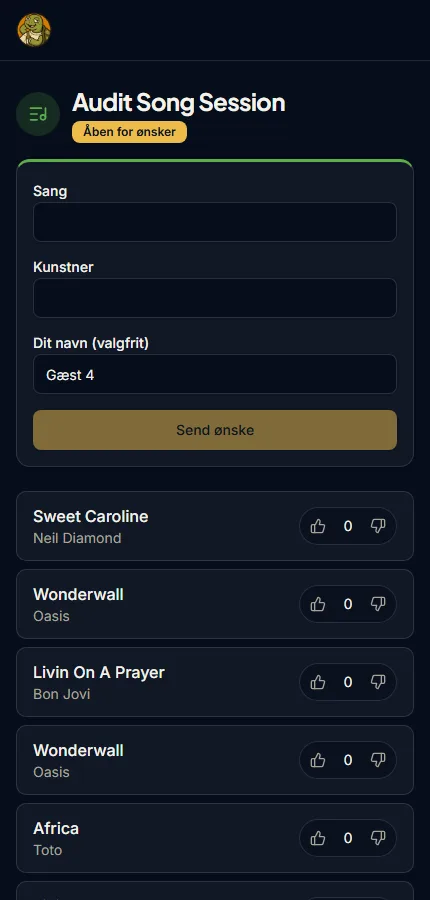Image resolution: width=430 pixels, height=900 pixels.
Task: Click the Audit Song Session heading
Action: [179, 103]
